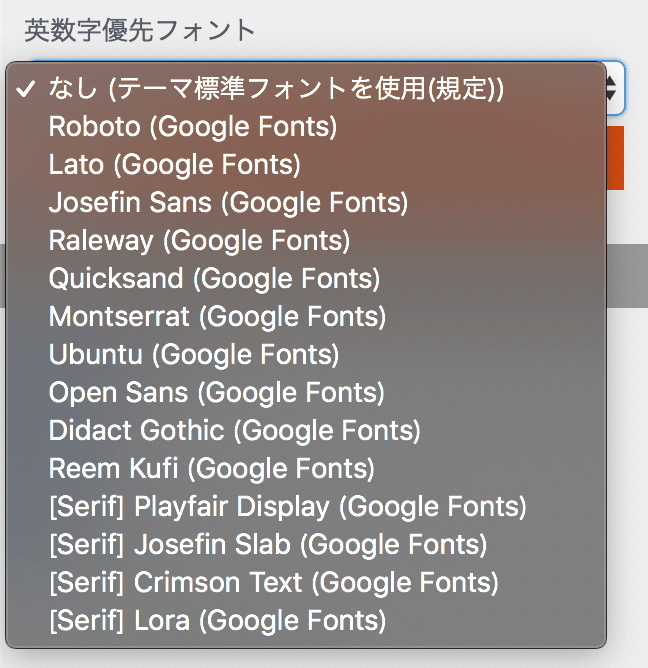Pick the Didact Gothic (Google Fonts) entry

click(234, 431)
